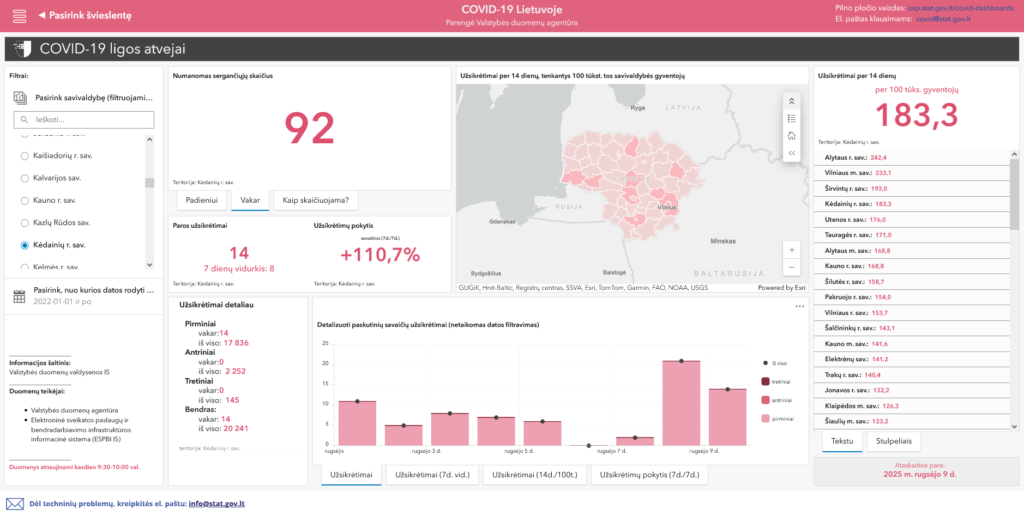Expand the 'Pasirink savivaldybę' filter selector
1024x516 pixels.
[84, 98]
